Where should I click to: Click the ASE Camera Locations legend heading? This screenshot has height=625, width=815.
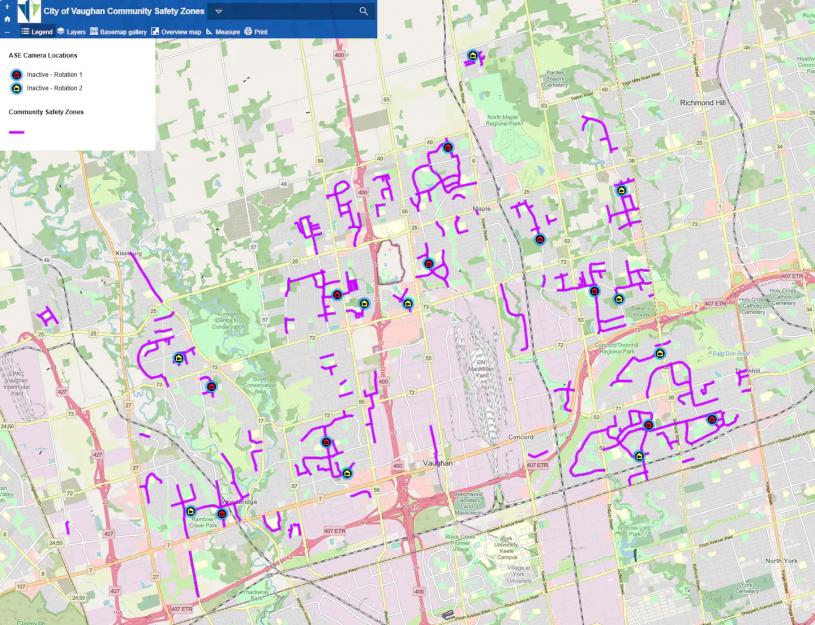42,55
